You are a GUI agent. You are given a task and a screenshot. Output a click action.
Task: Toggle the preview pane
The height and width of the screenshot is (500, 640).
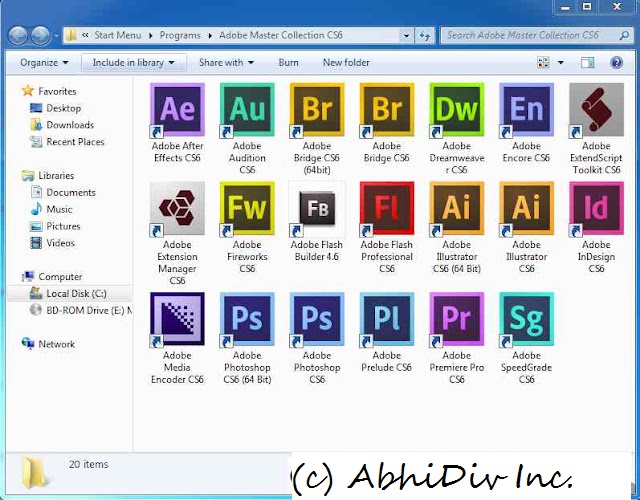587,62
